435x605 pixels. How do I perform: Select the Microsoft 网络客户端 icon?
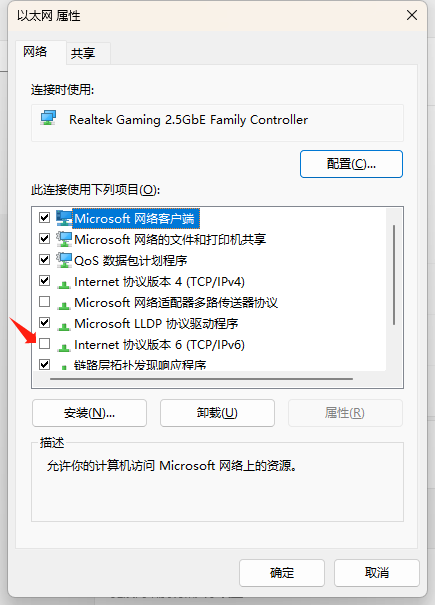[64, 218]
